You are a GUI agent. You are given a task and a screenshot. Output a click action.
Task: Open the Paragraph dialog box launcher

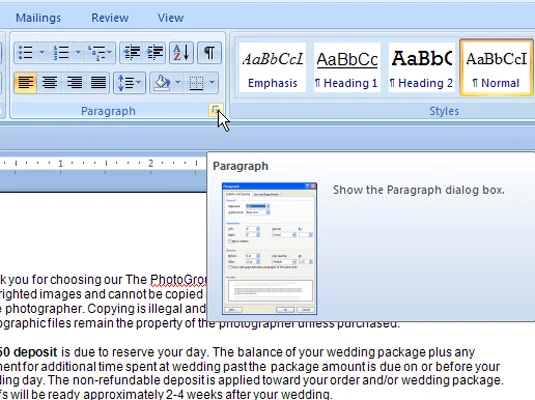pyautogui.click(x=215, y=110)
